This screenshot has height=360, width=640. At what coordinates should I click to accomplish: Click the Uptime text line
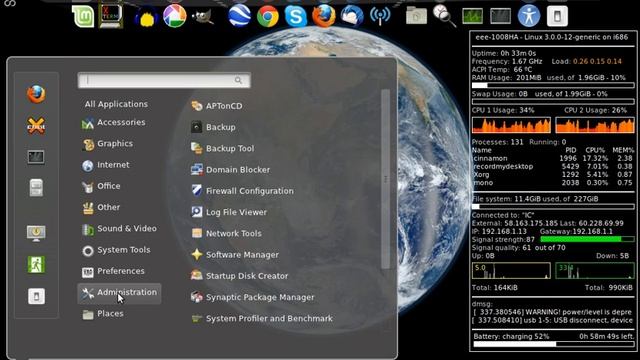click(504, 53)
